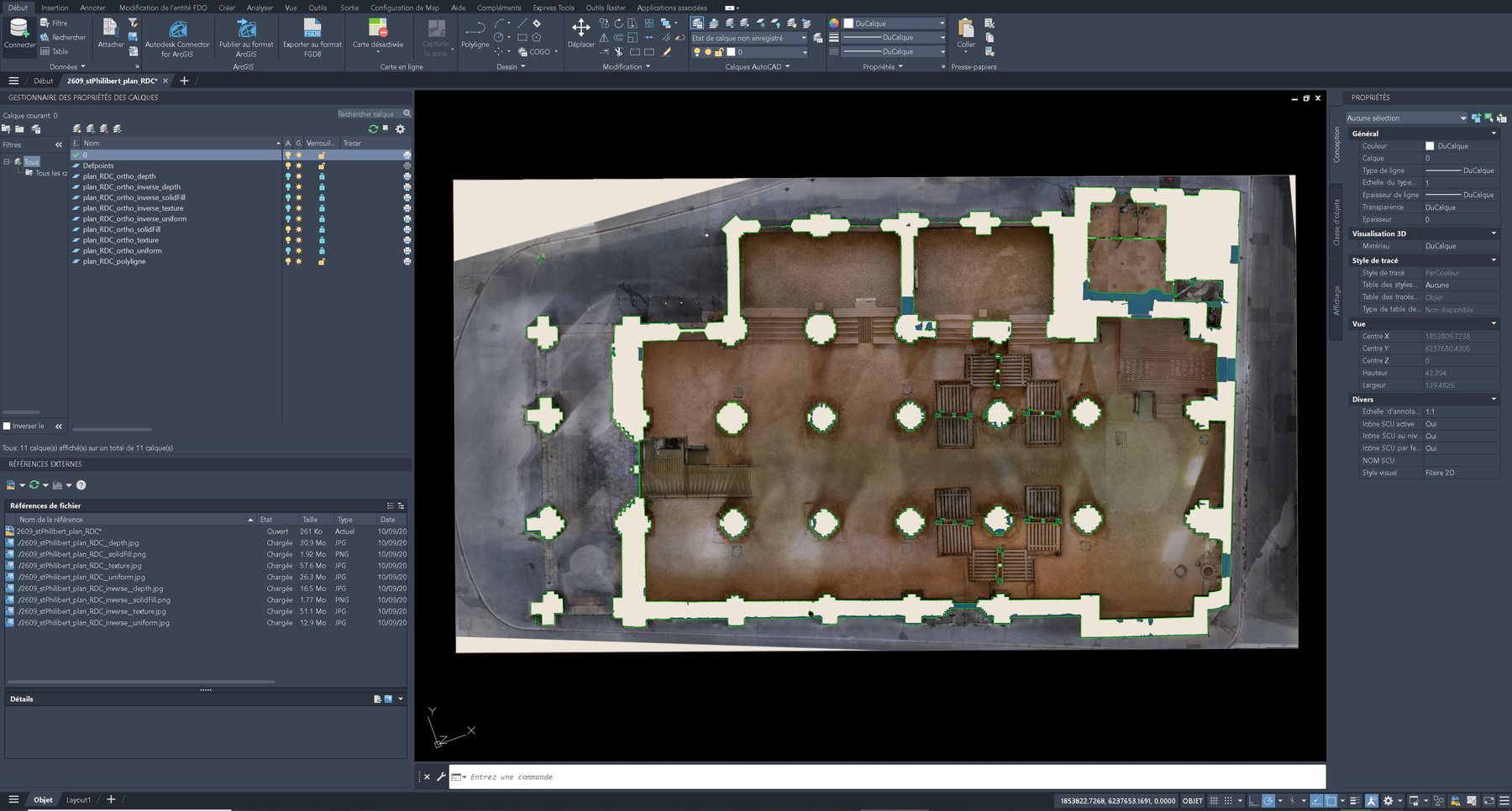Viewport: 1512px width, 811px height.
Task: Expand the Données ribbon panel
Action: click(67, 66)
